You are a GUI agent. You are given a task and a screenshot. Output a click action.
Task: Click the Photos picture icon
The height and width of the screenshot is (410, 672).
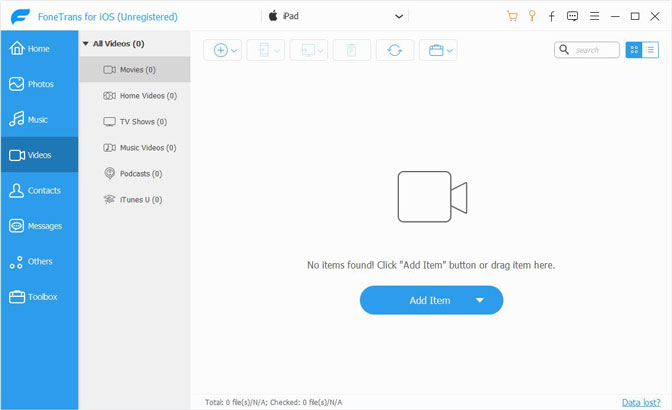pos(16,84)
